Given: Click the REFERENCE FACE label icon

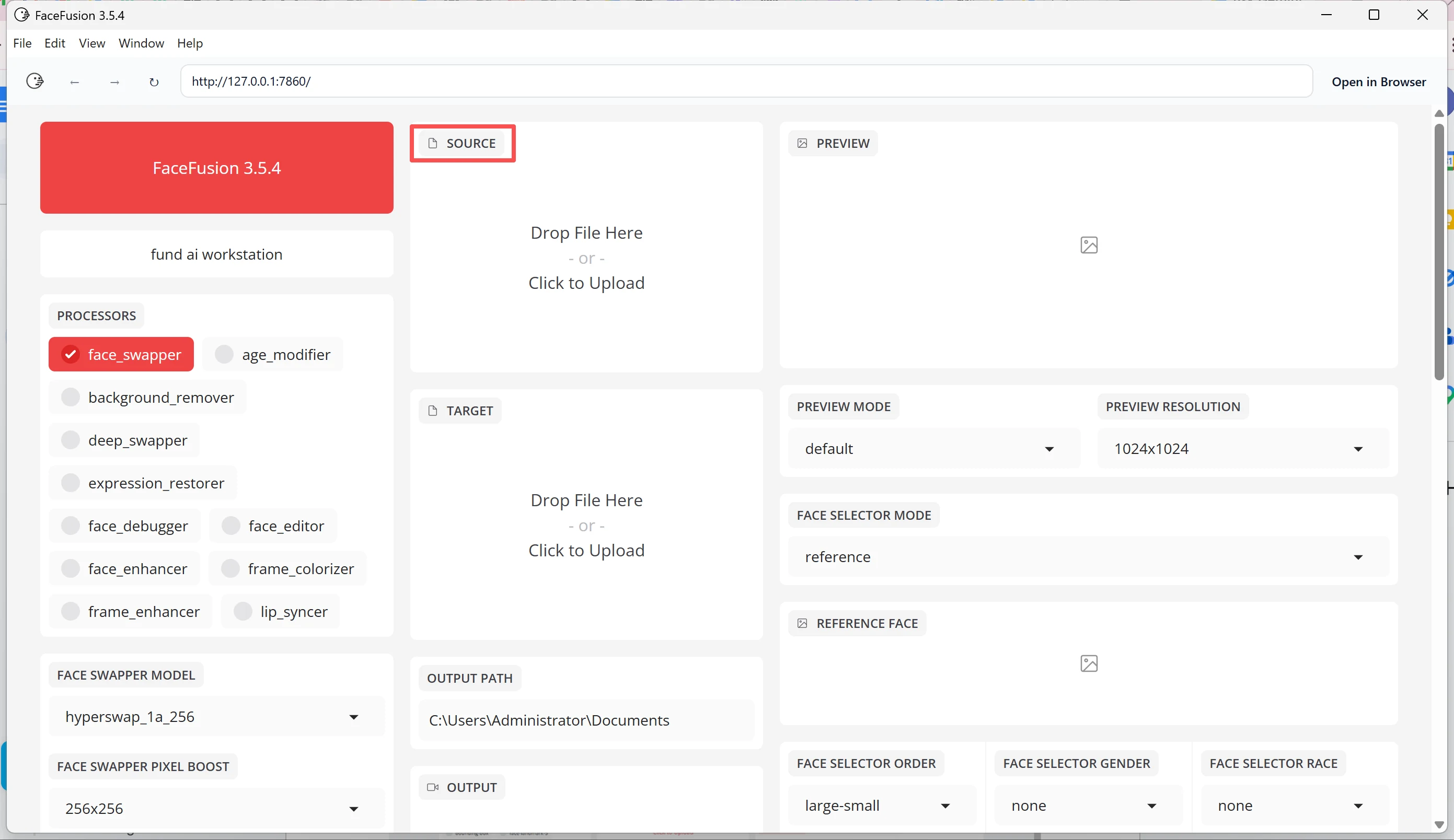Looking at the screenshot, I should point(802,623).
